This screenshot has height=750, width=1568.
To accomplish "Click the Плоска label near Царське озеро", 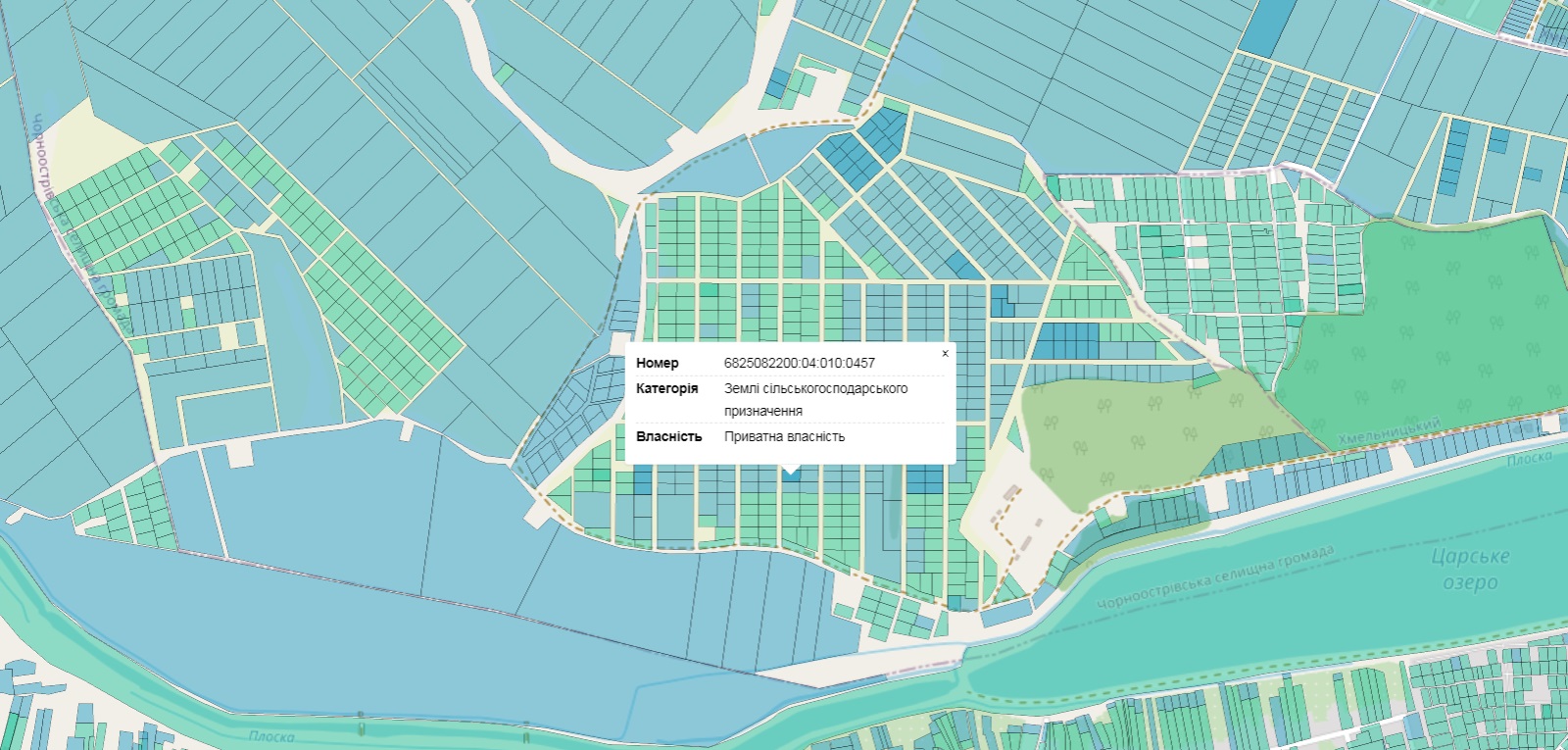I will pos(1529,458).
